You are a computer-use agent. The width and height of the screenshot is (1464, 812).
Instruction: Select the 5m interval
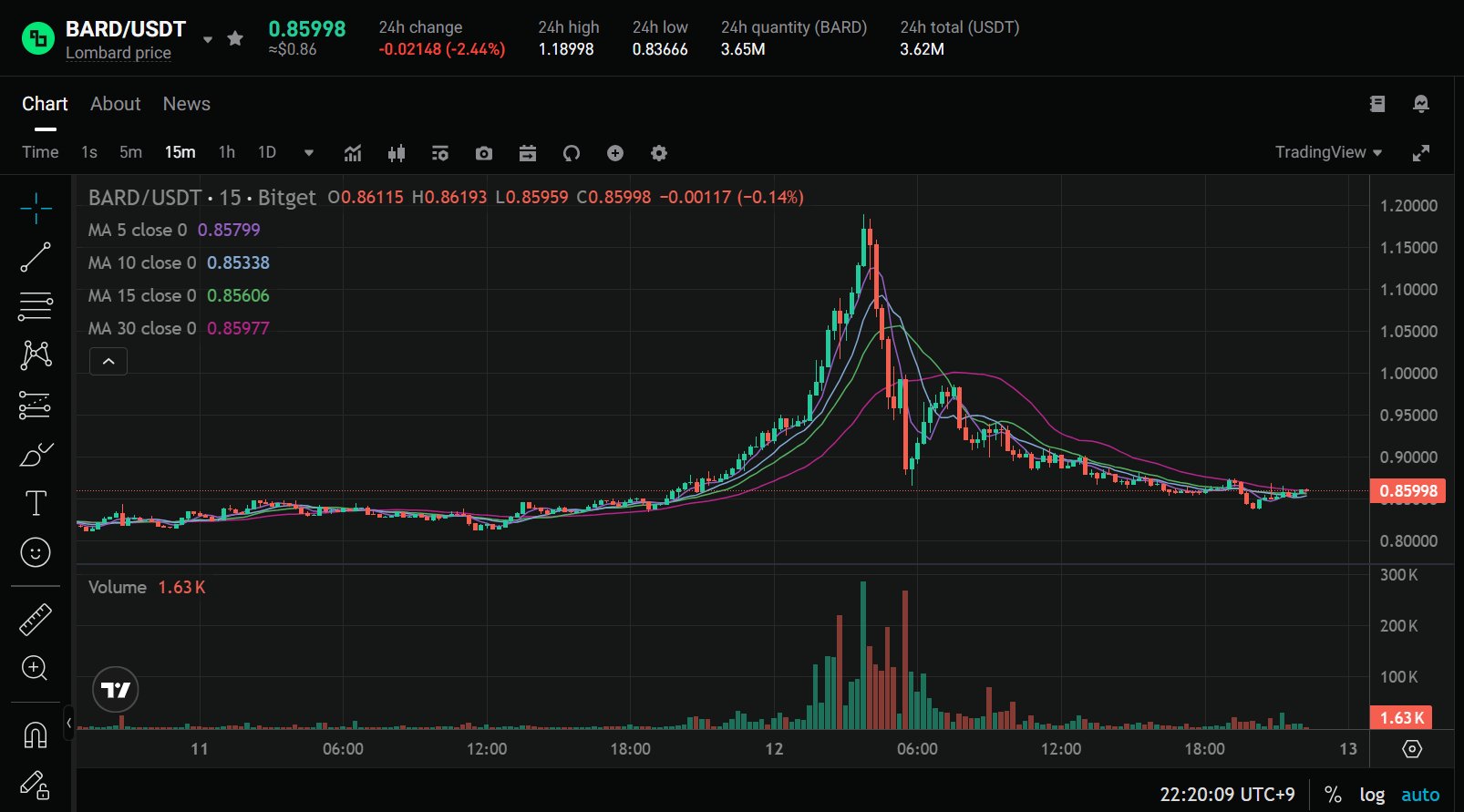pyautogui.click(x=131, y=152)
